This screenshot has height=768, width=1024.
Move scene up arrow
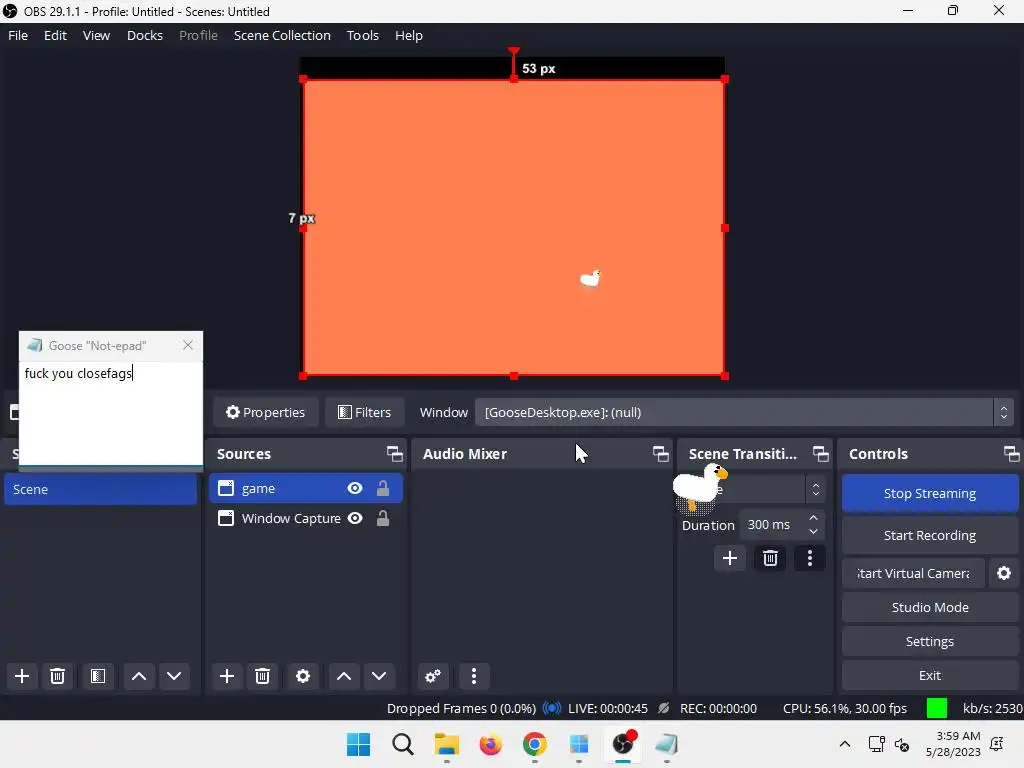click(x=138, y=676)
